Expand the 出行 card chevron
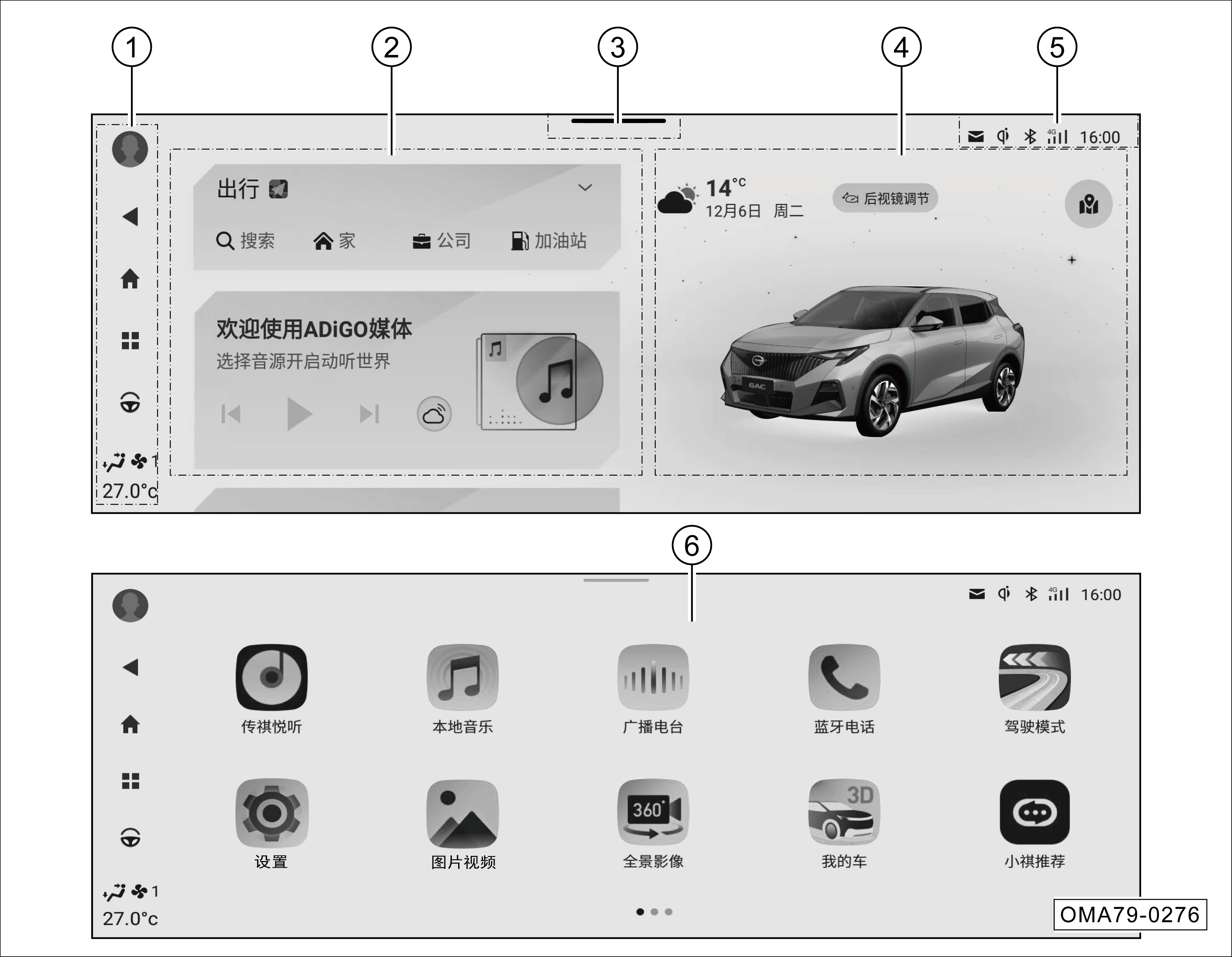Screen dimensions: 1232x957 585,188
